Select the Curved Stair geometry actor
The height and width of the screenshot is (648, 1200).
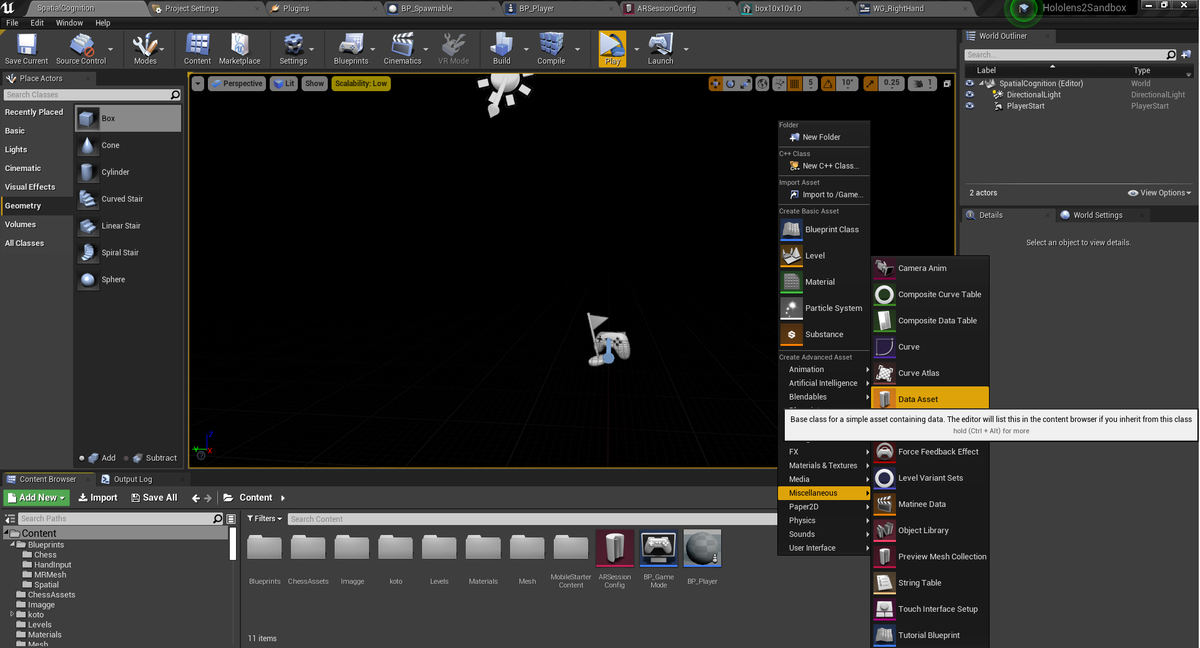128,199
